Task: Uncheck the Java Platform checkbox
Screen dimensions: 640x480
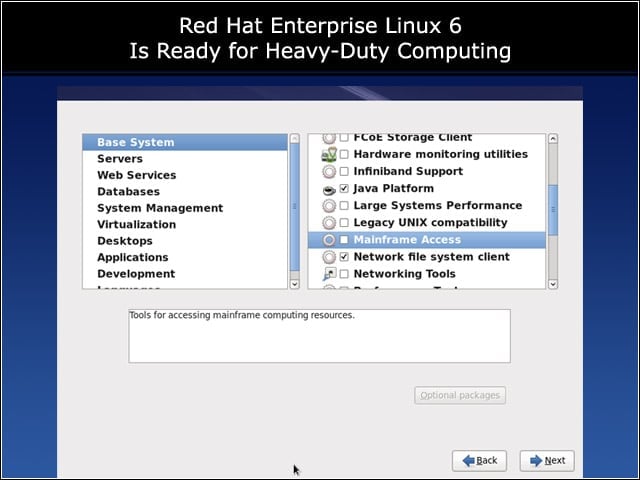Action: pos(344,189)
